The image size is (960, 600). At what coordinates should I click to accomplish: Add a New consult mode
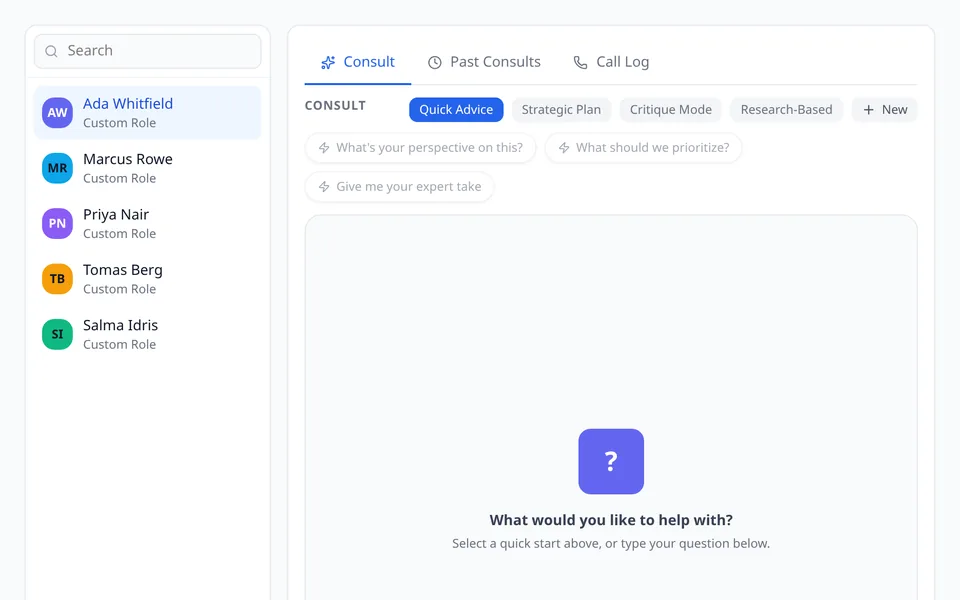pos(885,110)
